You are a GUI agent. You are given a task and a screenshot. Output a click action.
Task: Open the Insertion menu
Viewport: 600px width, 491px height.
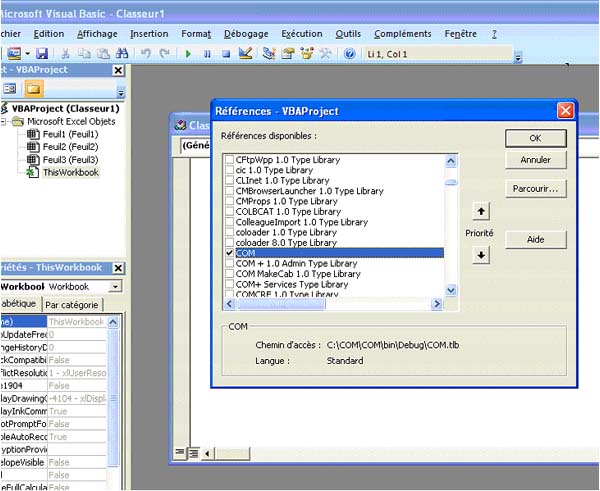click(x=149, y=34)
